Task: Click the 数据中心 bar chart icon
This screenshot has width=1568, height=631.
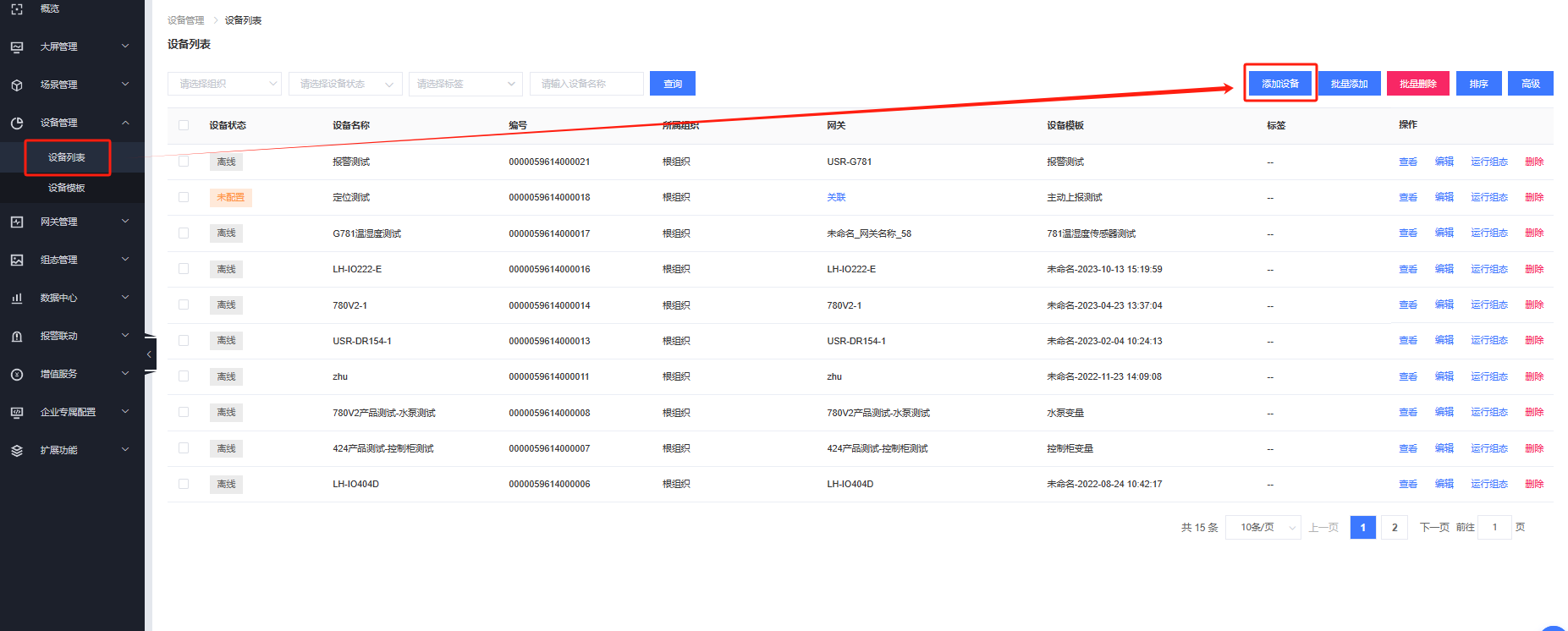Action: click(17, 298)
